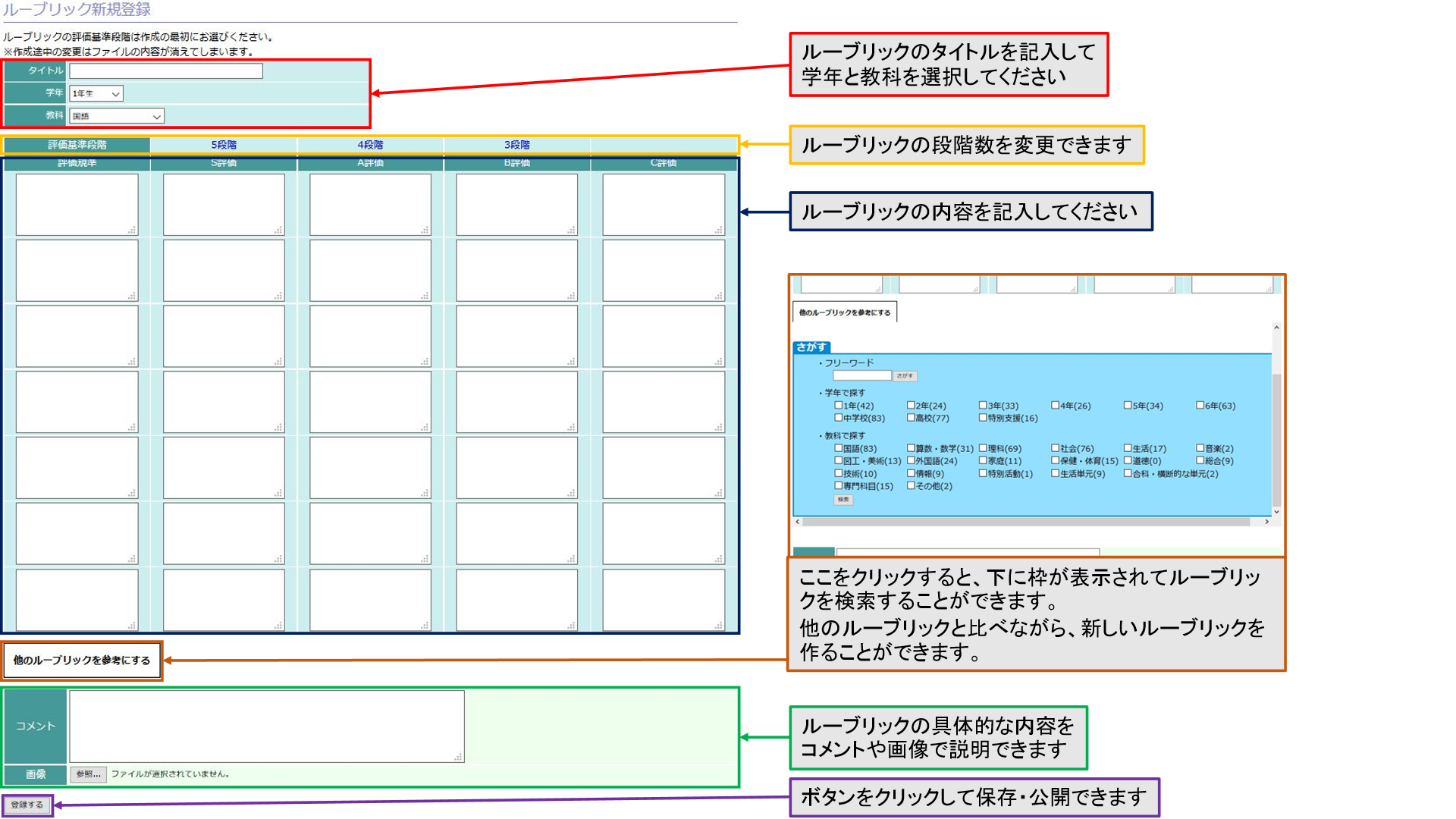Screen dimensions: 1456x819
Task: Click into the コメント text area
Action: (267, 726)
